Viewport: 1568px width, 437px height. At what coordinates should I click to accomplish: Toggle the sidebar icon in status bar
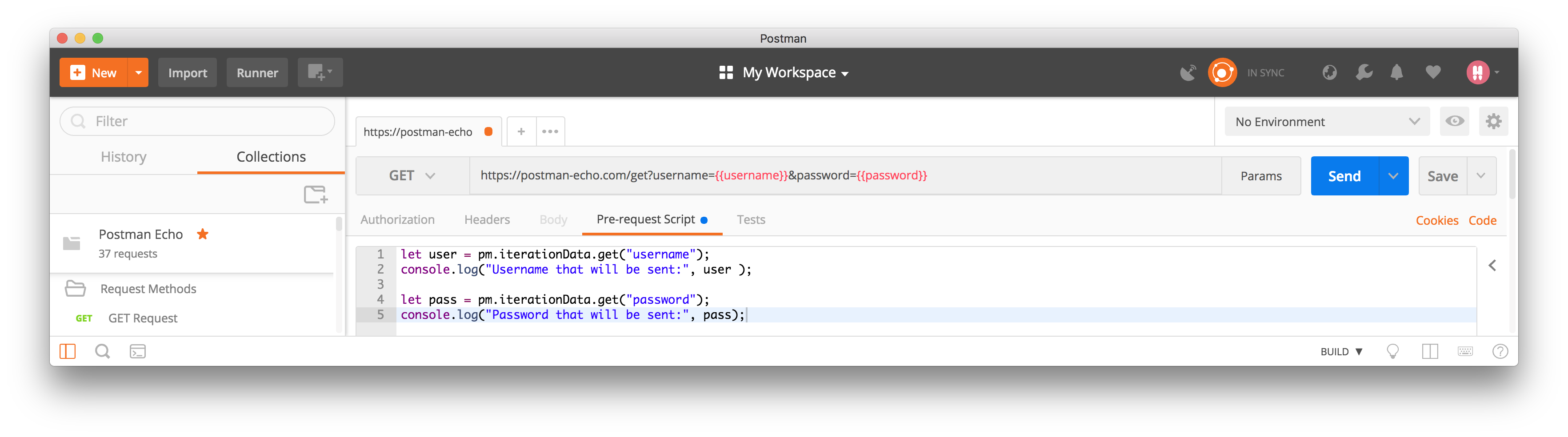pos(68,351)
